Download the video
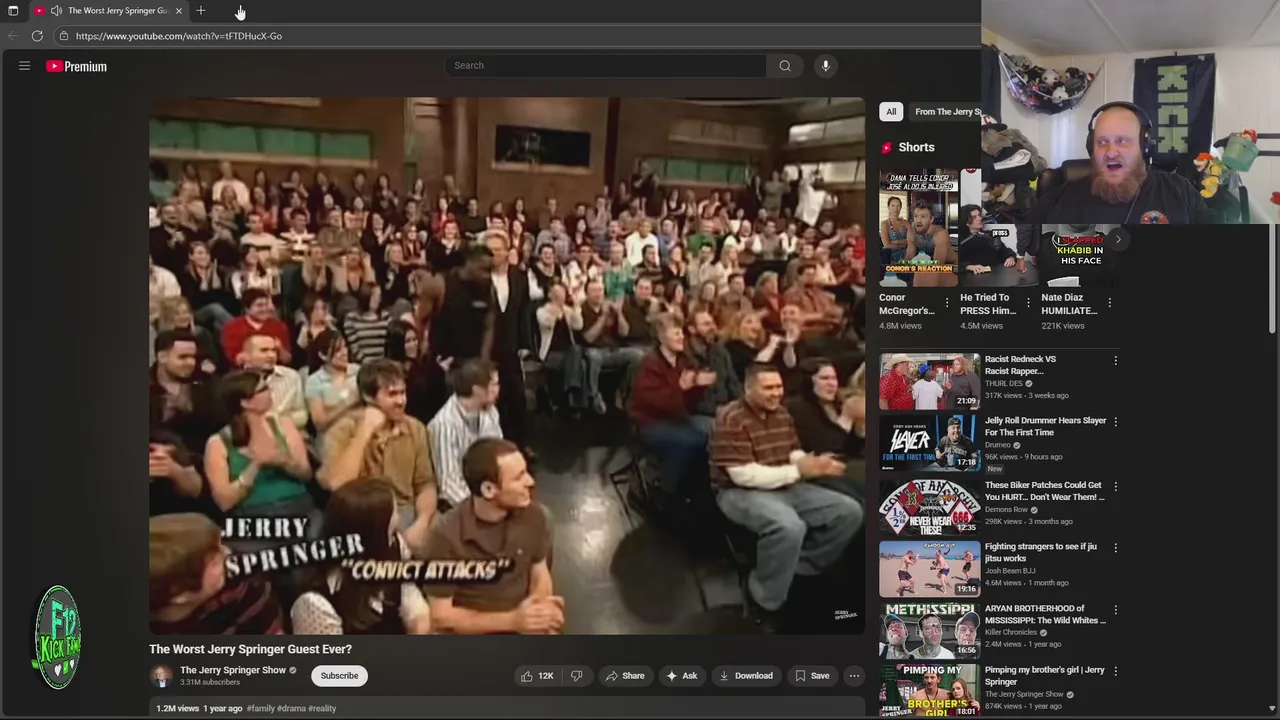1280x720 pixels. [x=746, y=676]
